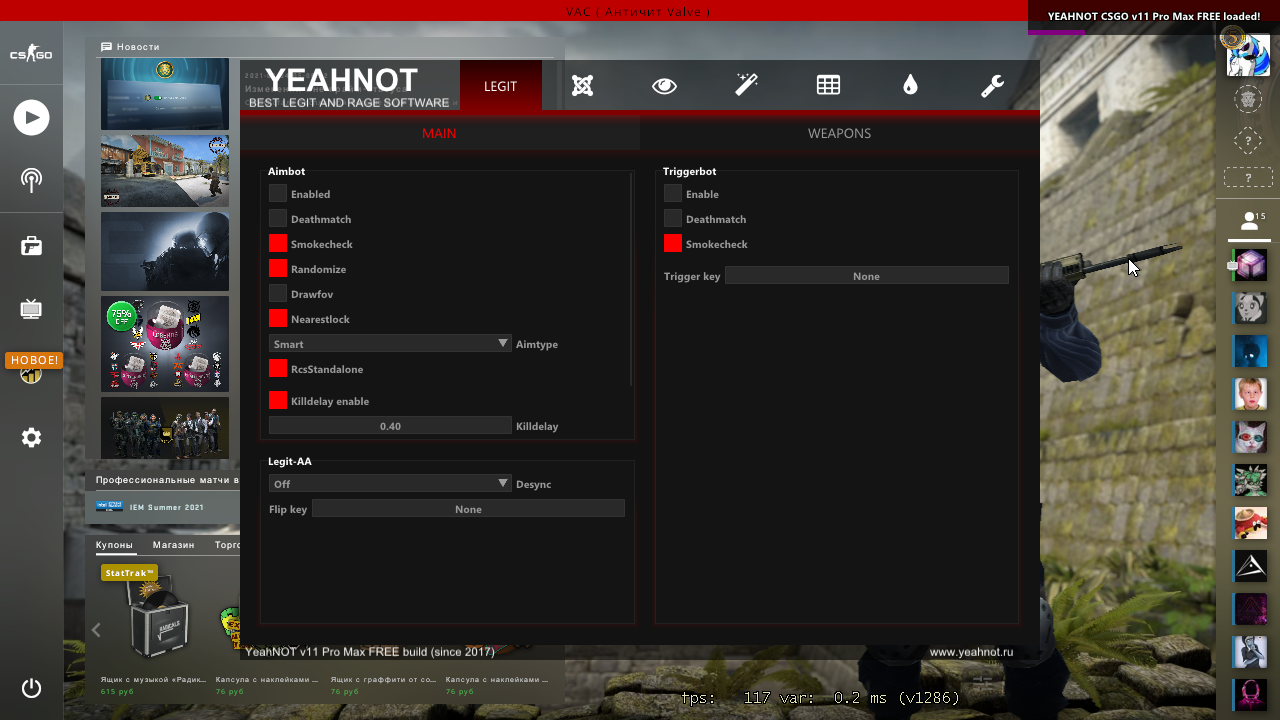Open the grid table icon tab
The image size is (1280, 720).
coord(828,86)
